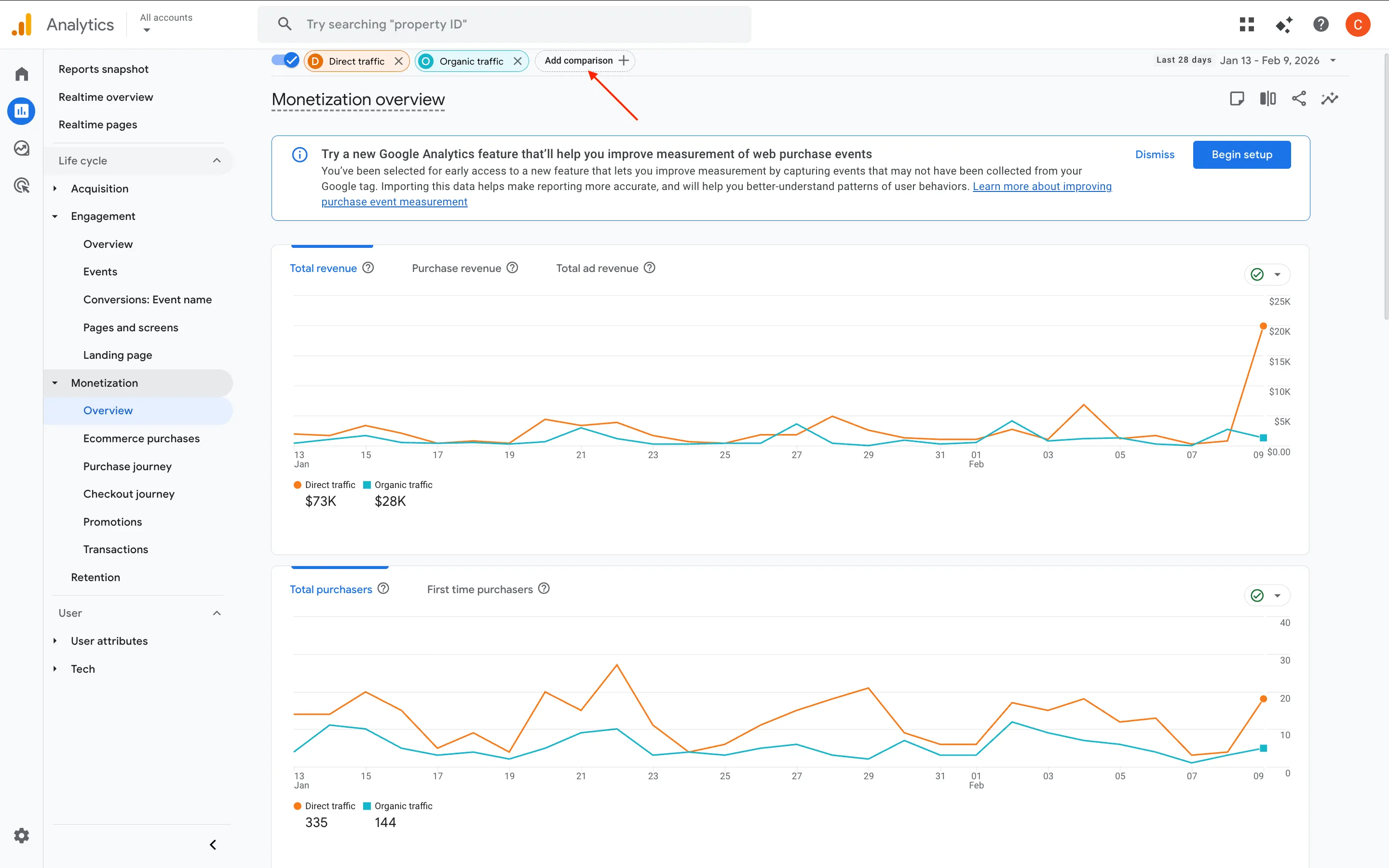Viewport: 1389px width, 868px height.
Task: Disable the comparisons toggle switch
Action: (x=285, y=60)
